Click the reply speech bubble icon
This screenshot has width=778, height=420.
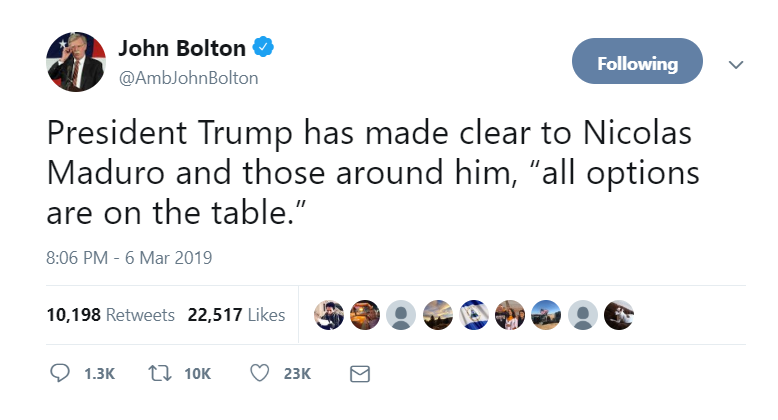point(60,373)
